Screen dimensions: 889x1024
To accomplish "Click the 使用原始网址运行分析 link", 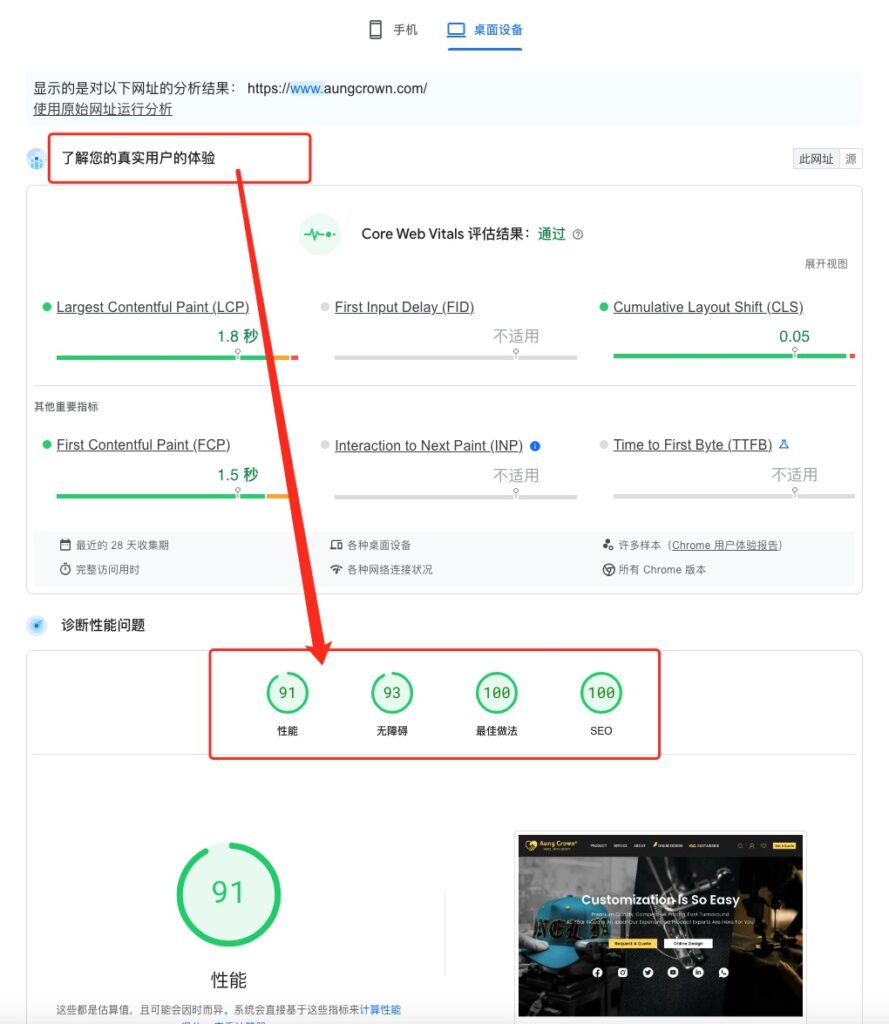I will [102, 109].
